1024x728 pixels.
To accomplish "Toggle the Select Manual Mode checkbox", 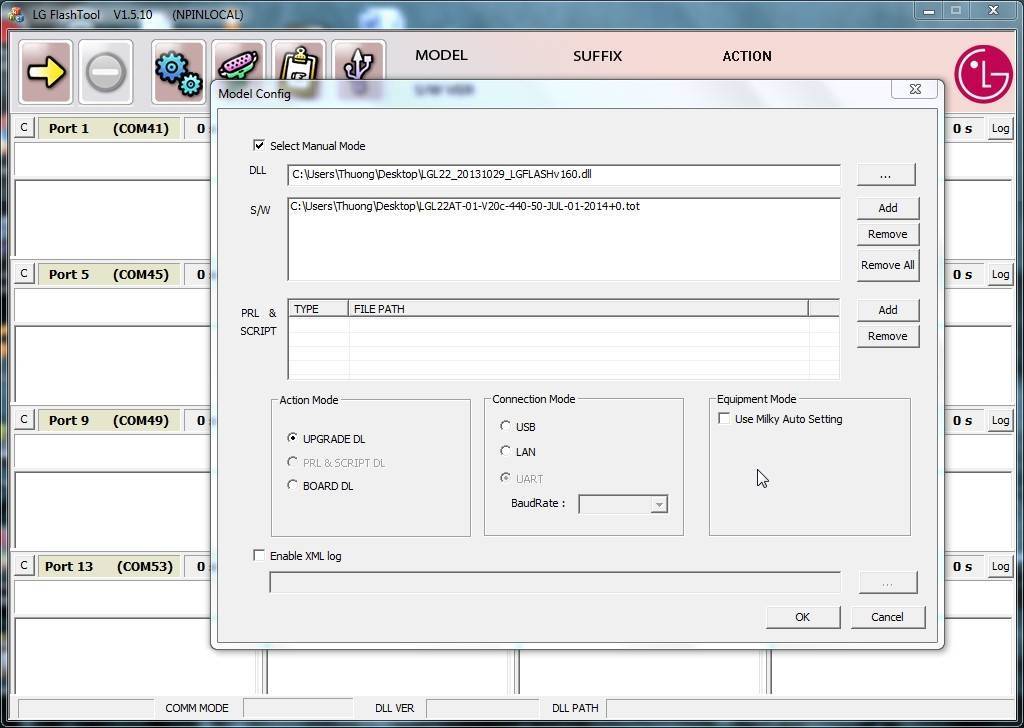I will pos(259,145).
